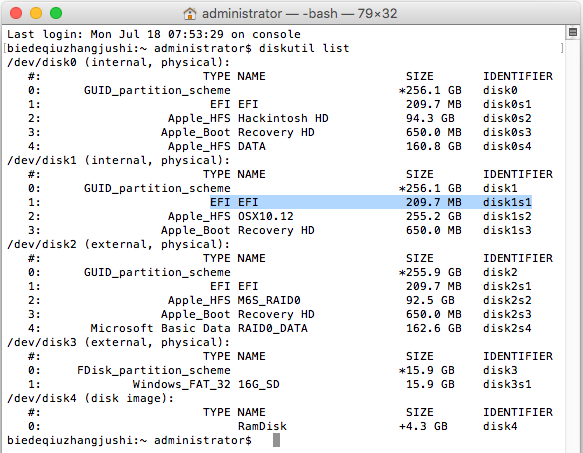This screenshot has height=453, width=583.
Task: Click the 'diskutil list' command text
Action: (x=304, y=48)
